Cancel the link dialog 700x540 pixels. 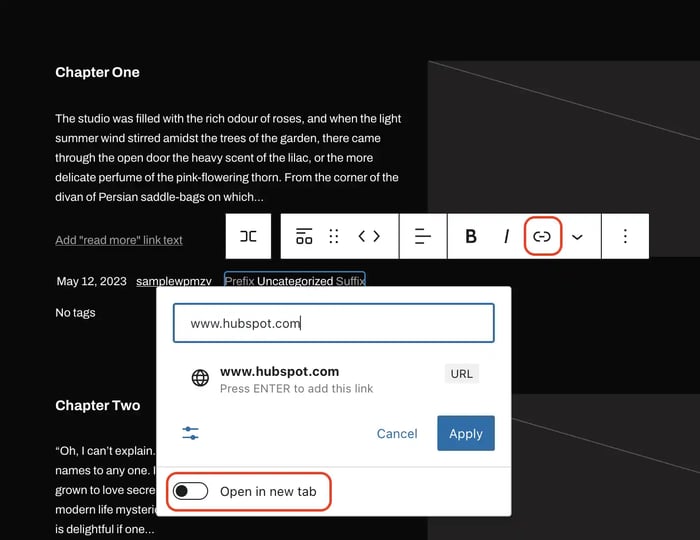pyautogui.click(x=397, y=433)
